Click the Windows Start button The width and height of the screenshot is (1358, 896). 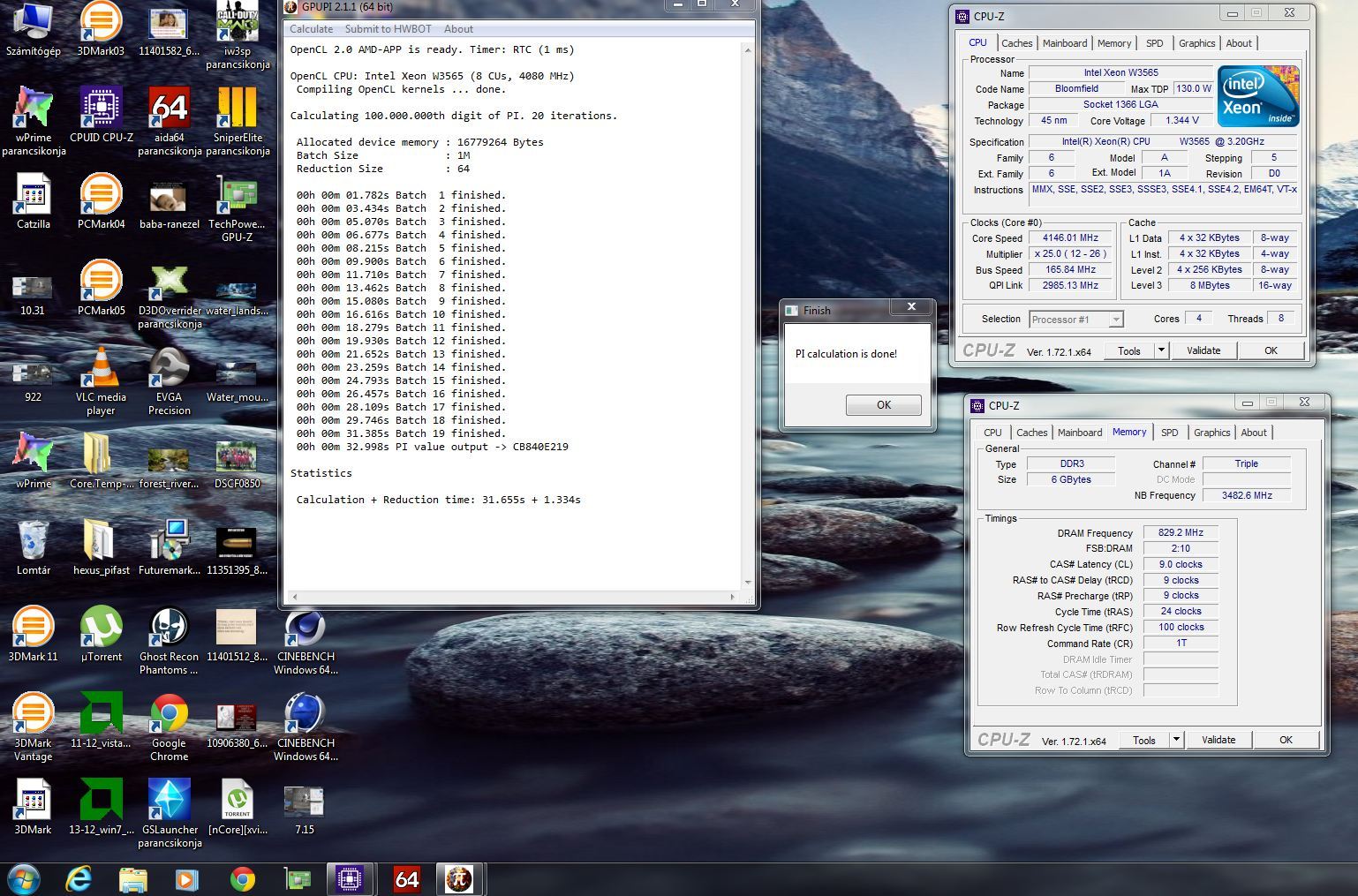tap(24, 879)
